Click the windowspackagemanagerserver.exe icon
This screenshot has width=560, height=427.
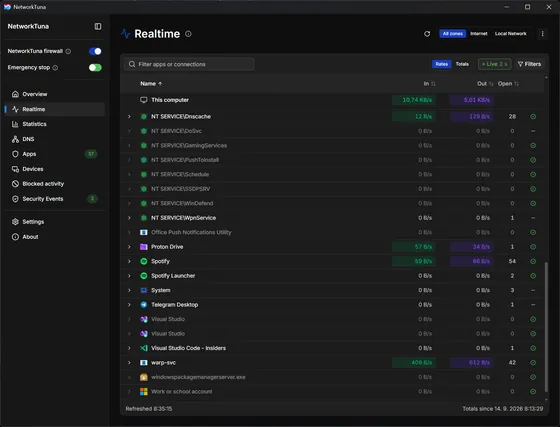(x=144, y=377)
